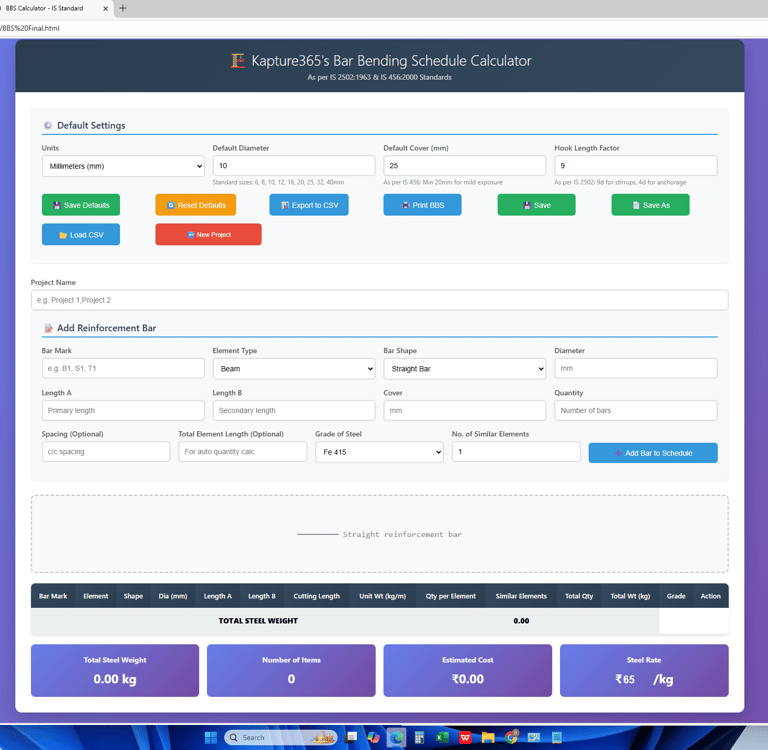This screenshot has width=768, height=750.
Task: Click Total Element Length input
Action: (242, 452)
